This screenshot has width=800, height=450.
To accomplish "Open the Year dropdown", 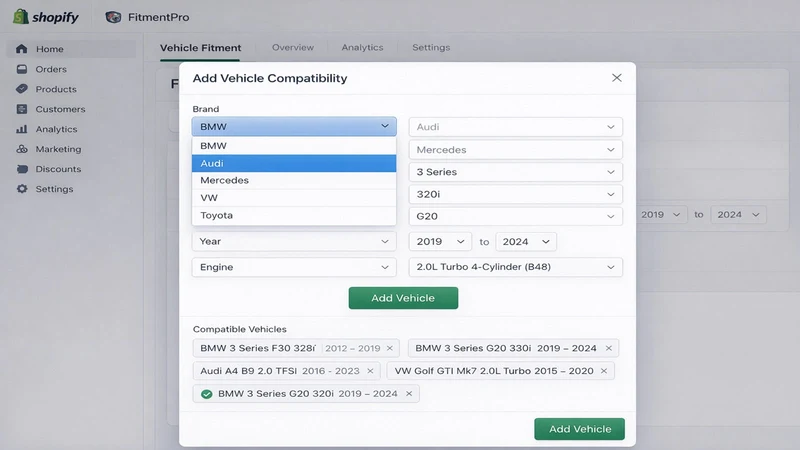I will point(294,241).
